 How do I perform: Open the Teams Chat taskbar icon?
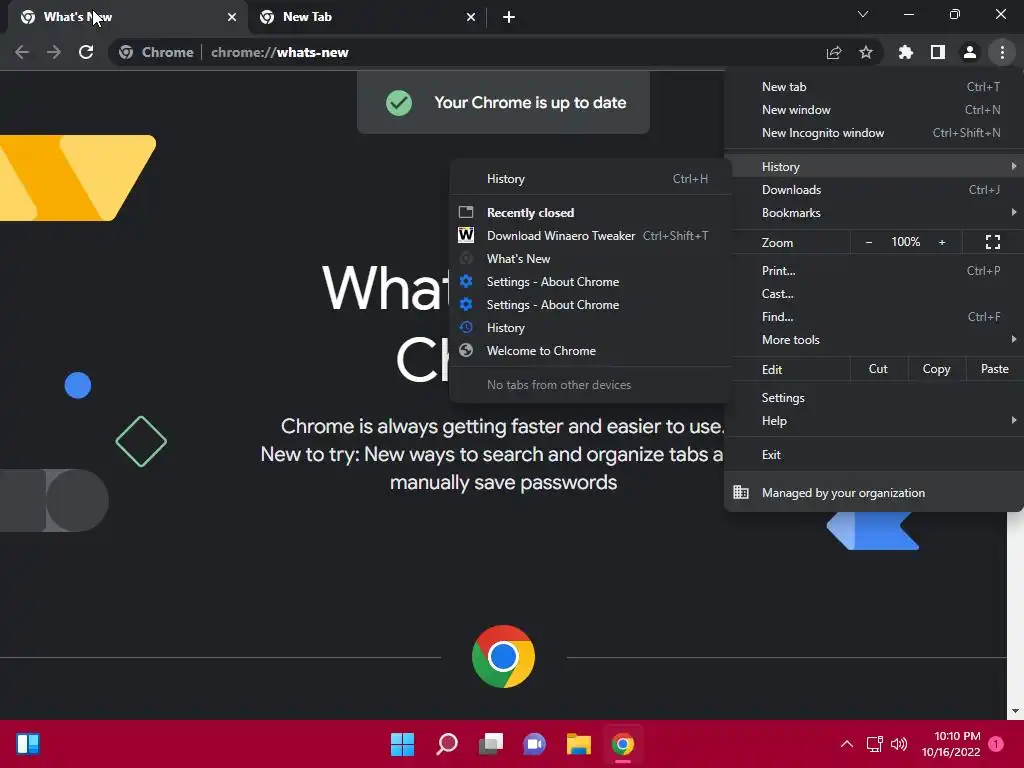coord(534,744)
